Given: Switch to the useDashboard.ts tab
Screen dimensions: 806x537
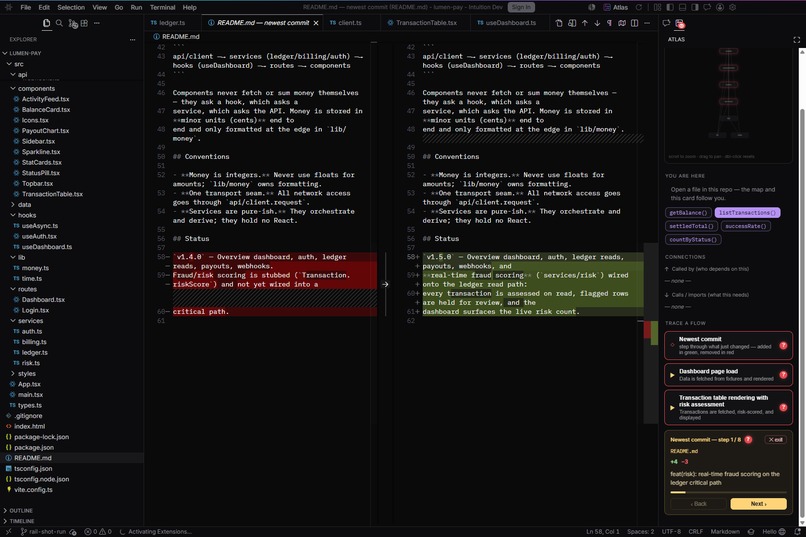Looking at the screenshot, I should (x=510, y=23).
